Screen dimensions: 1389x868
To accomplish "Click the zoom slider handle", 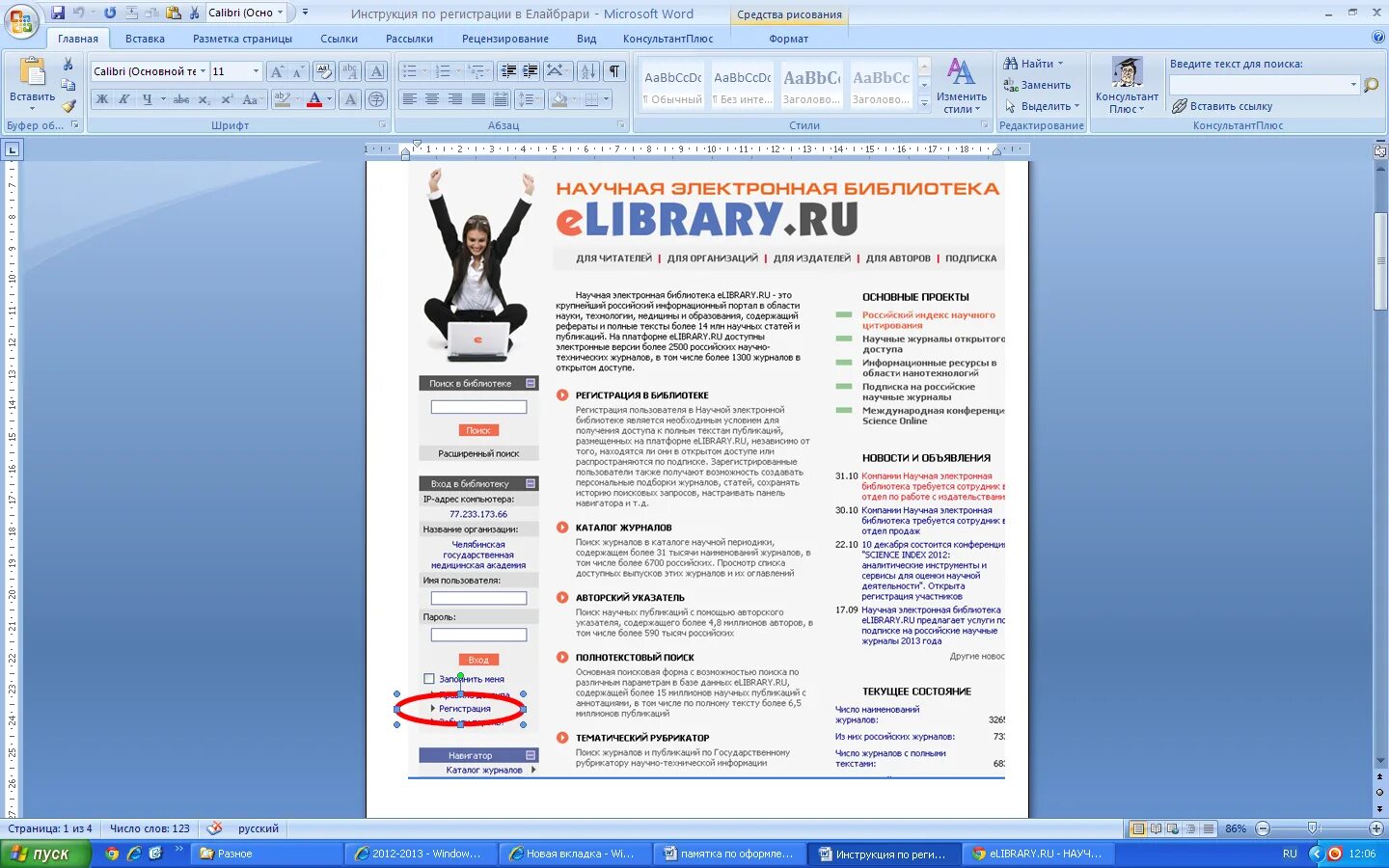I will pyautogui.click(x=1312, y=828).
